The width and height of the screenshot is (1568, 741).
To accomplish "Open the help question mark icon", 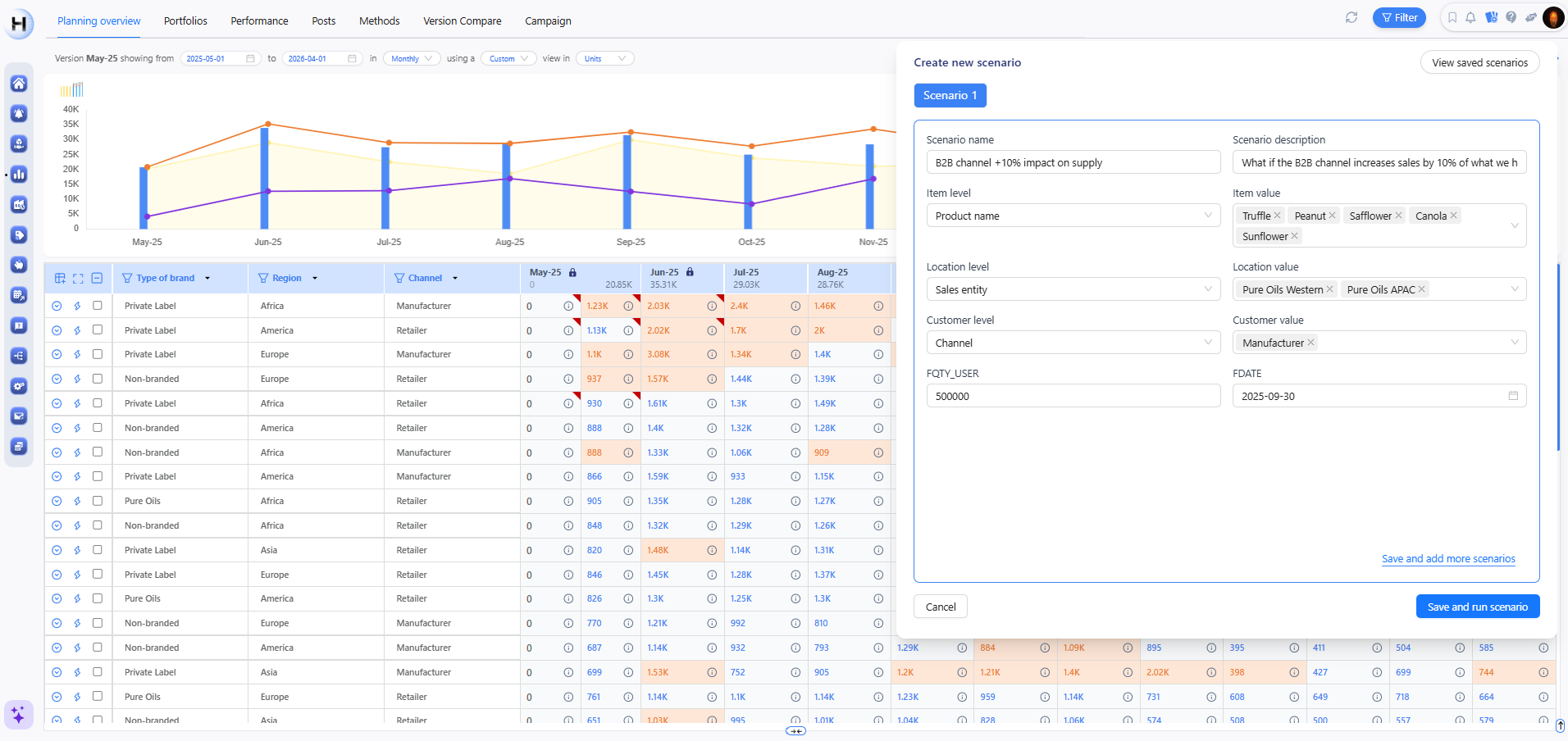I will [x=1511, y=17].
